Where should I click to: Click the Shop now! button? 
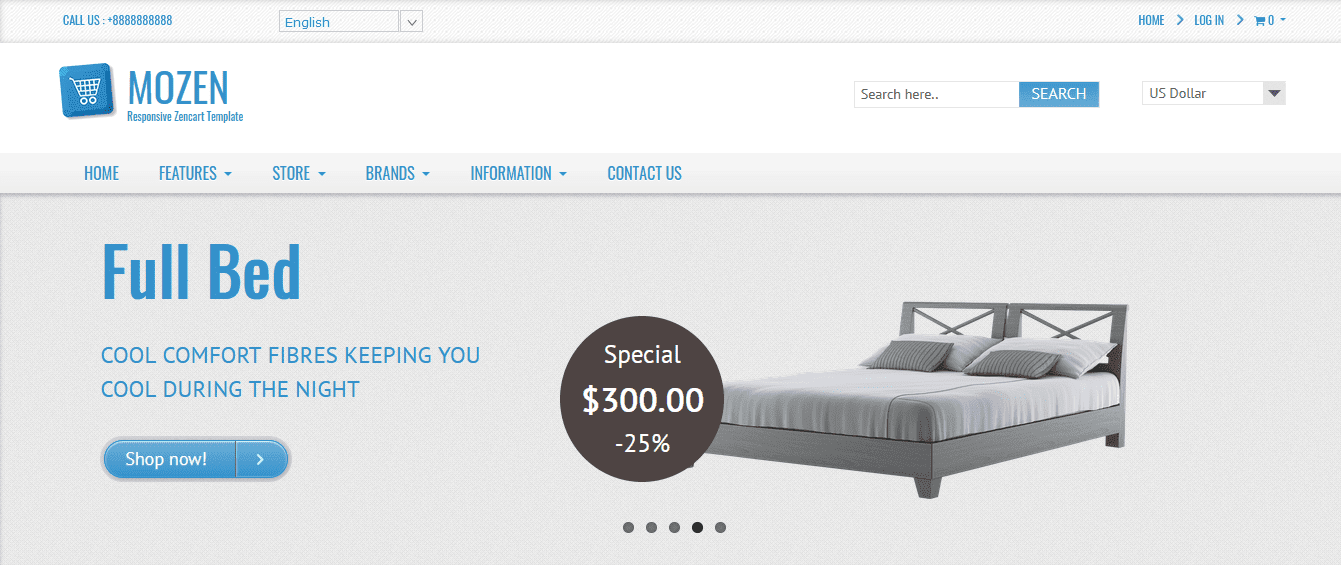[x=166, y=459]
